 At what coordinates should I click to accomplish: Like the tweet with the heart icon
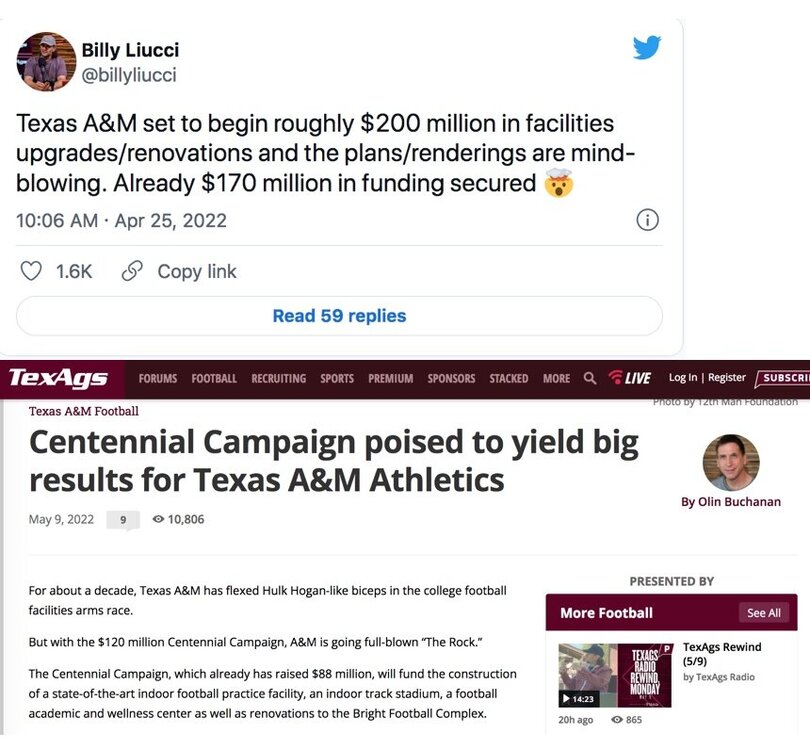pos(32,271)
